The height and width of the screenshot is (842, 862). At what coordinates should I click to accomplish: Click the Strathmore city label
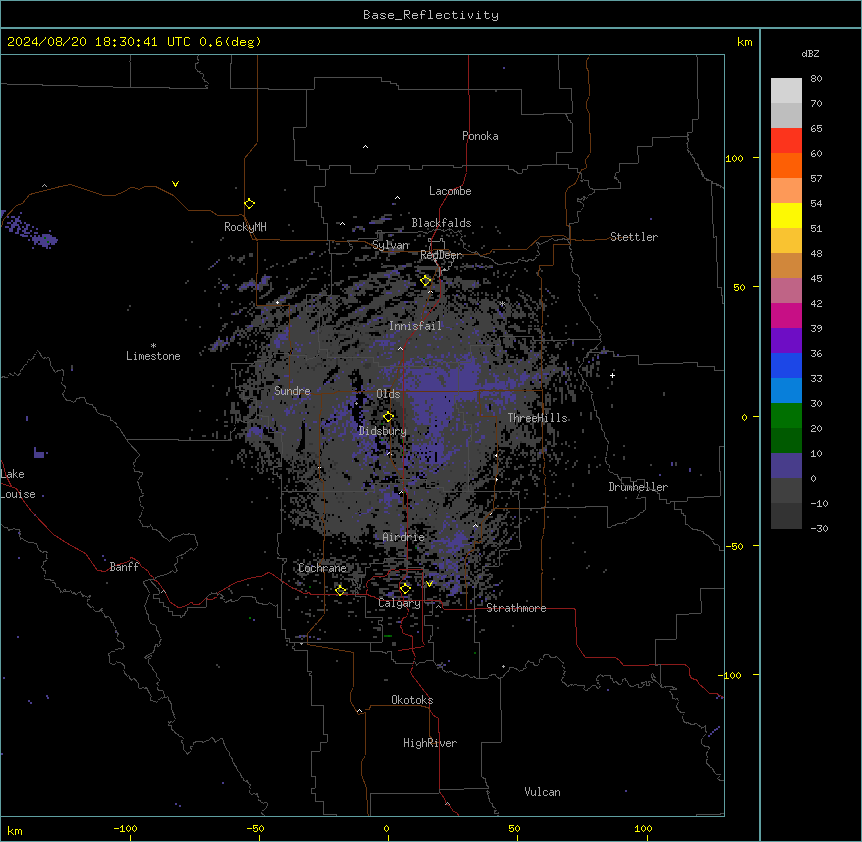click(516, 608)
